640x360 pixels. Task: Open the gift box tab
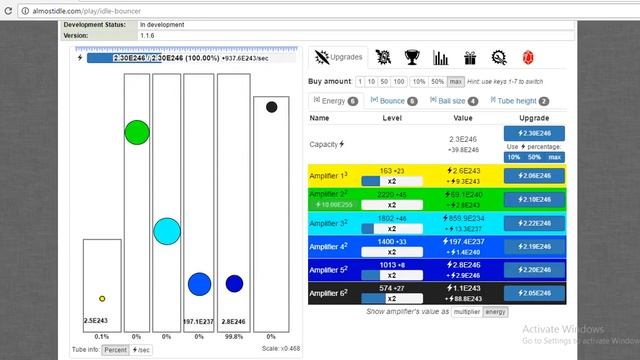point(470,58)
